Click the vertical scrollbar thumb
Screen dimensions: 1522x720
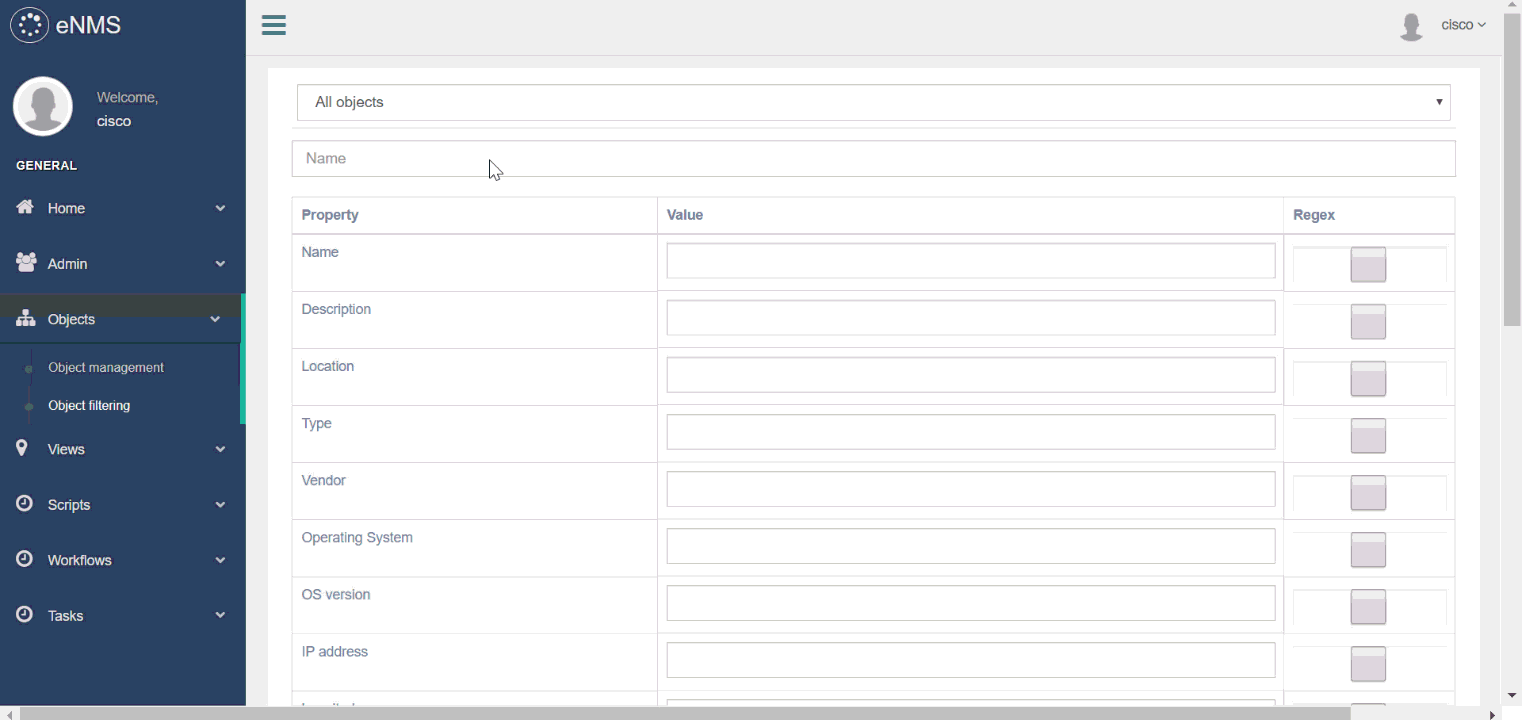tap(1512, 170)
